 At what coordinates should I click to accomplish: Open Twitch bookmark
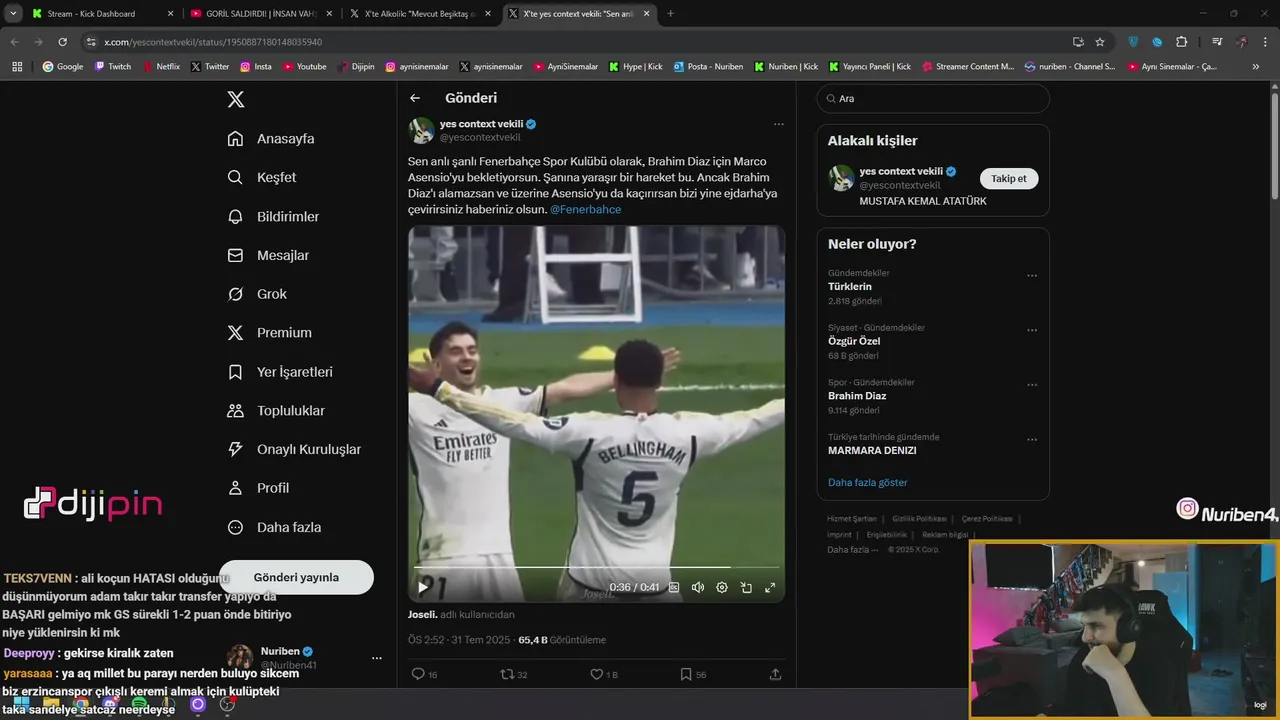[113, 66]
